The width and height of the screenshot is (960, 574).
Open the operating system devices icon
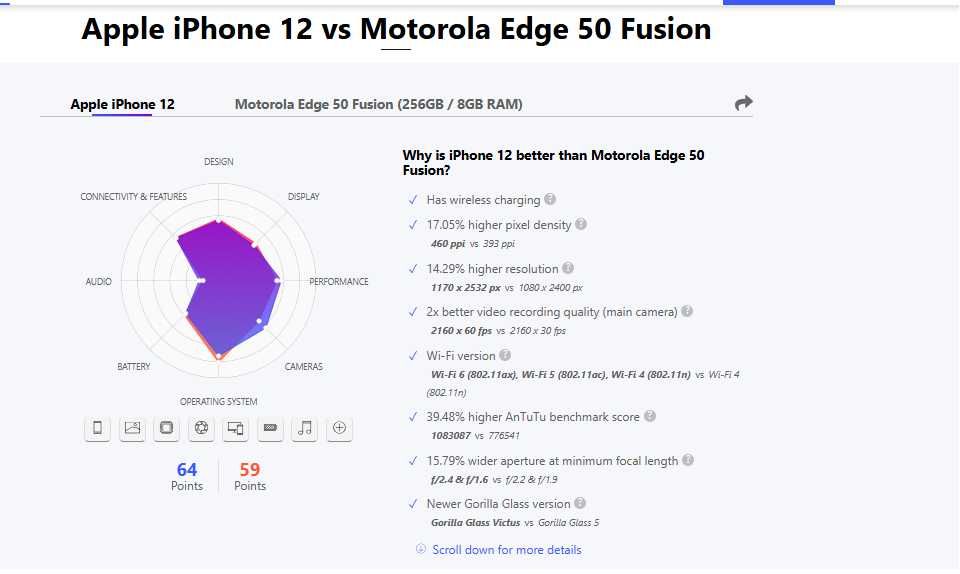click(x=236, y=429)
